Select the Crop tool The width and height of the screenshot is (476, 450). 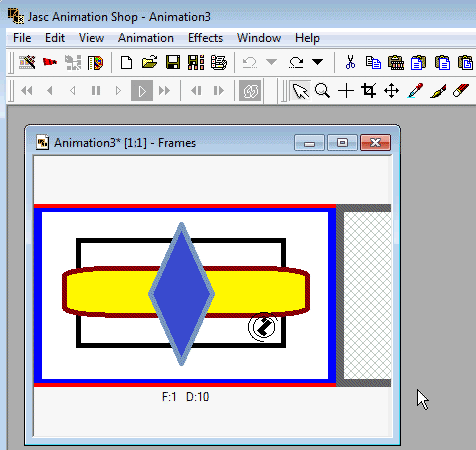click(x=369, y=90)
